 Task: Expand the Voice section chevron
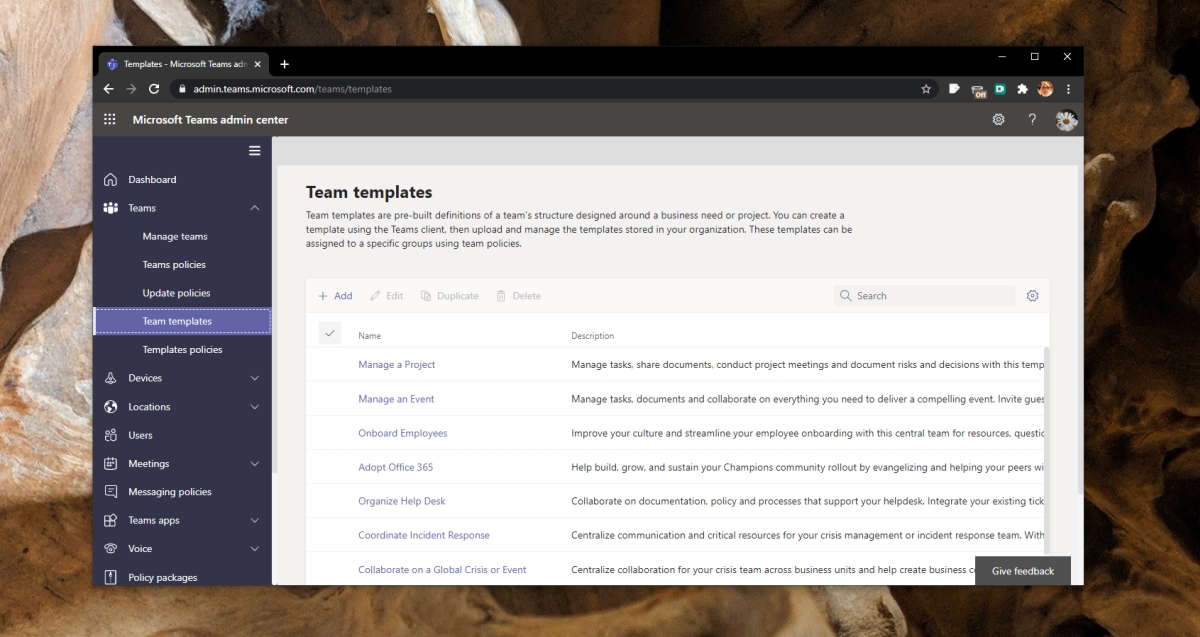pyautogui.click(x=255, y=549)
